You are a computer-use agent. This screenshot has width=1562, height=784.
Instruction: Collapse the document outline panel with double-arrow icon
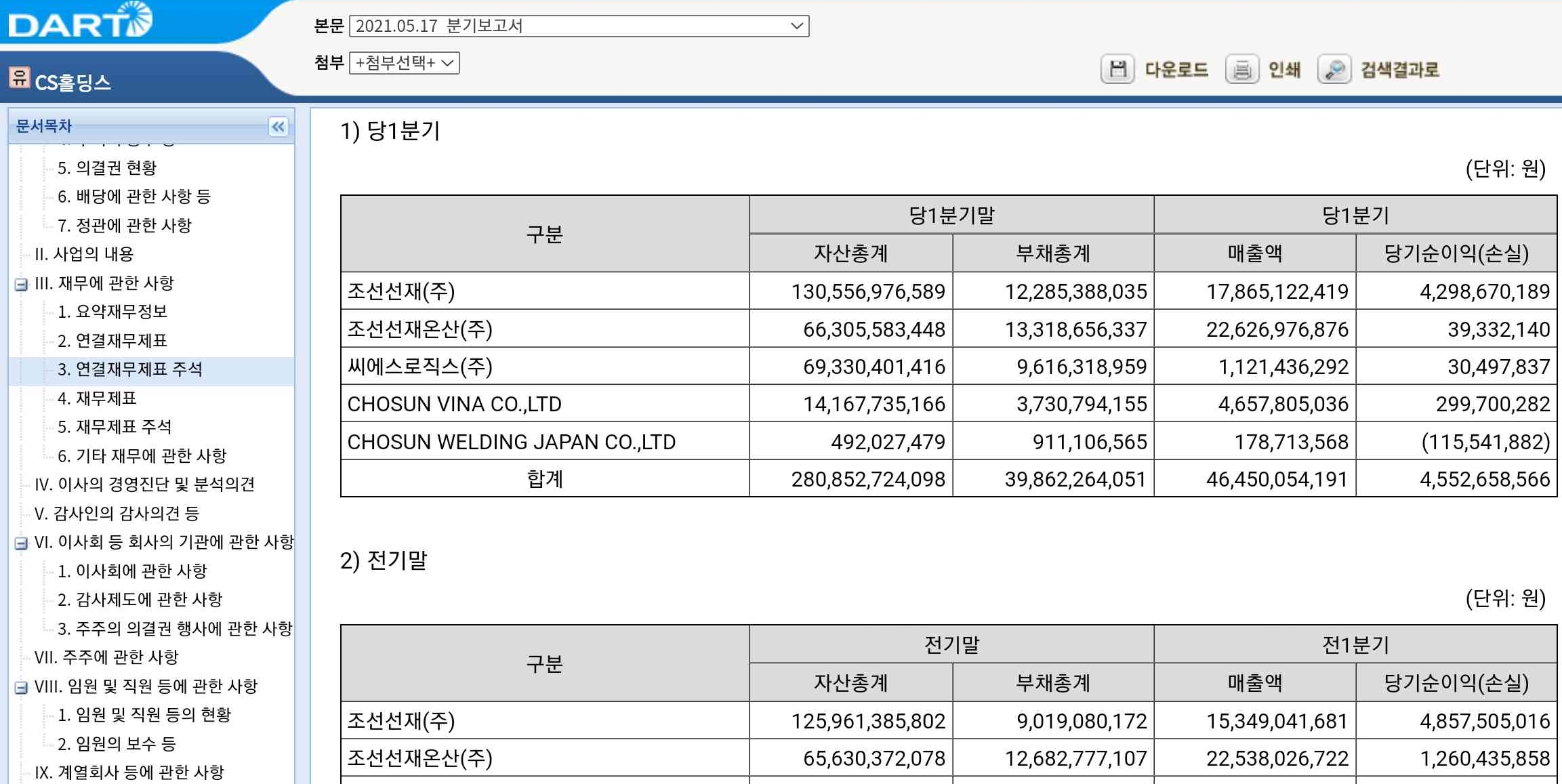tap(279, 127)
